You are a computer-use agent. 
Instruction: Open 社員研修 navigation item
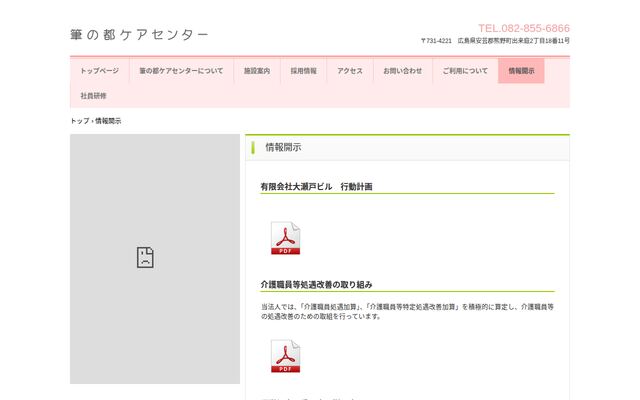[x=93, y=96]
